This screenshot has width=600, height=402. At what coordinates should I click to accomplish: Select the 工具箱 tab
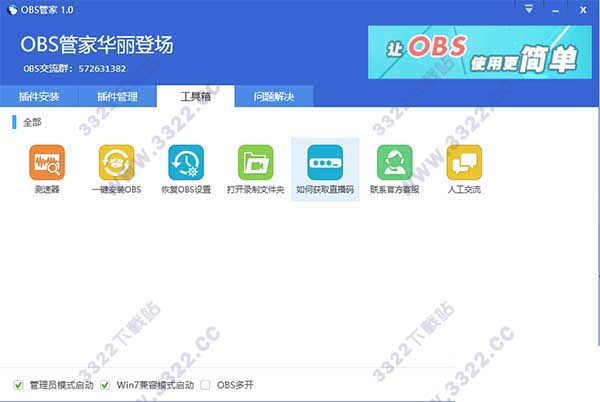[196, 96]
